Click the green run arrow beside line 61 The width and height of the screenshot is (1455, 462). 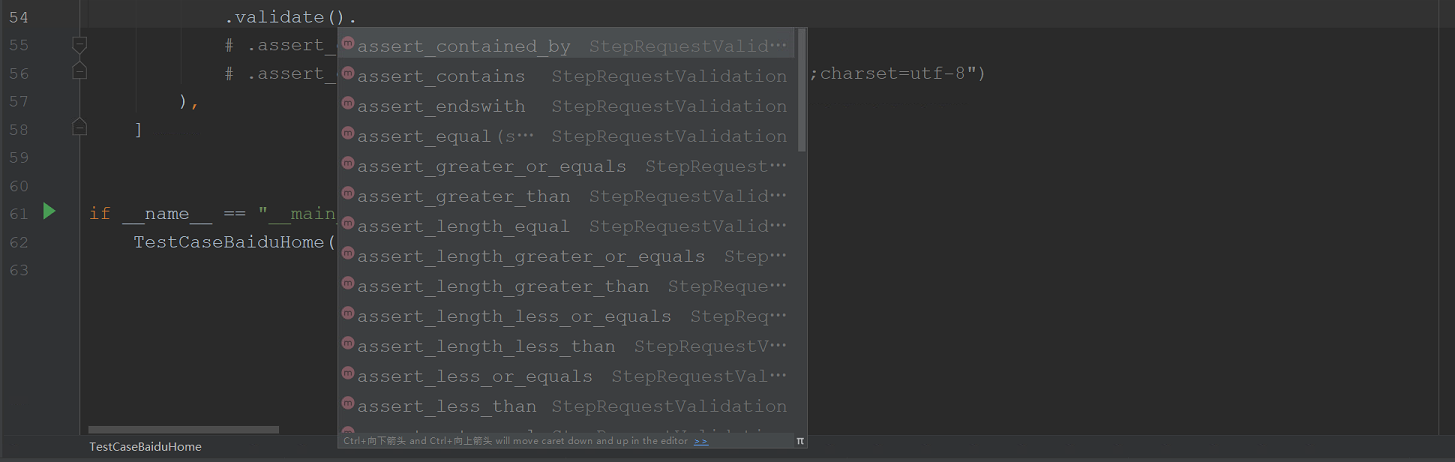(49, 211)
